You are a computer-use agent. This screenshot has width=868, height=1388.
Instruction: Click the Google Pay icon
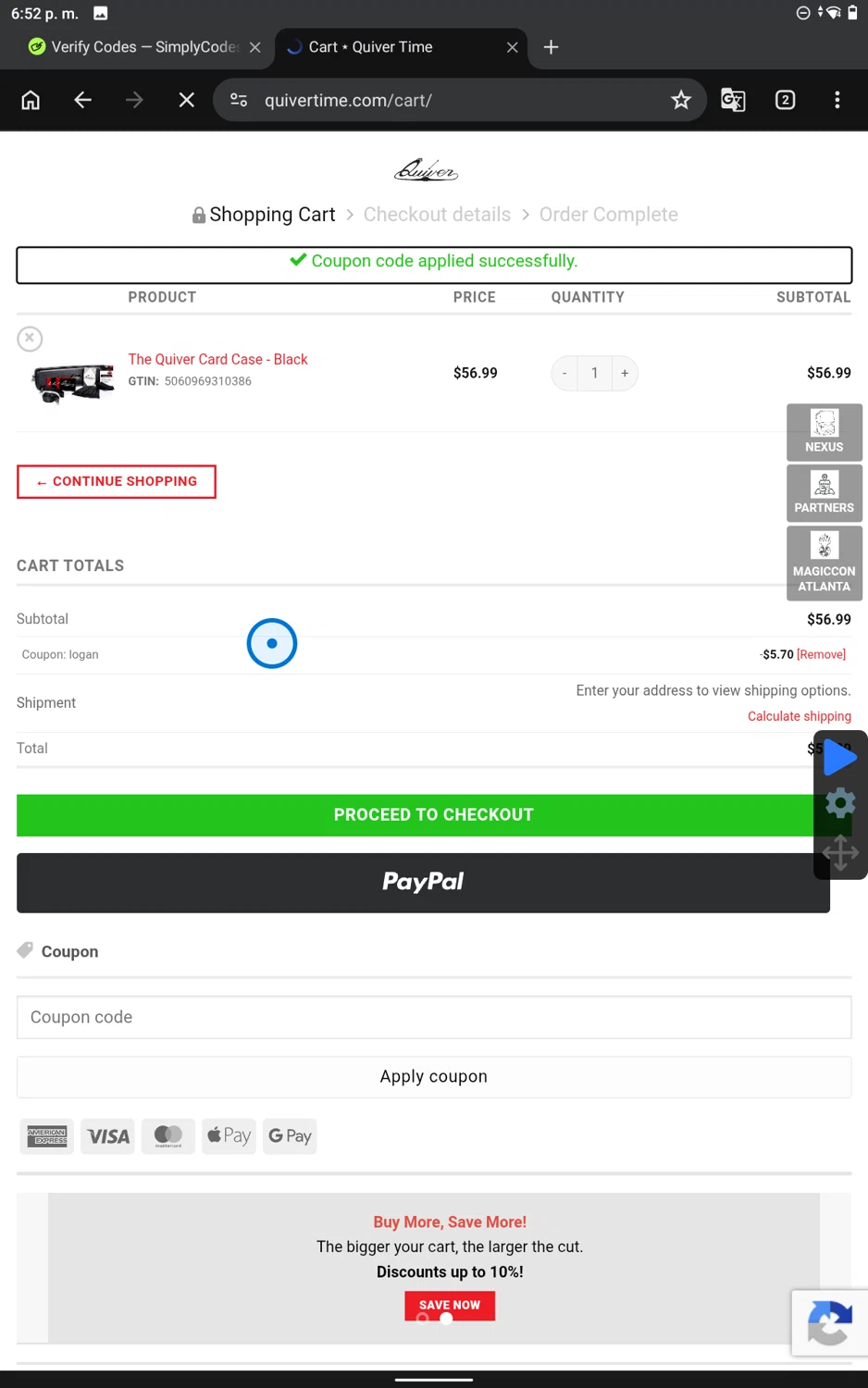coord(290,1135)
